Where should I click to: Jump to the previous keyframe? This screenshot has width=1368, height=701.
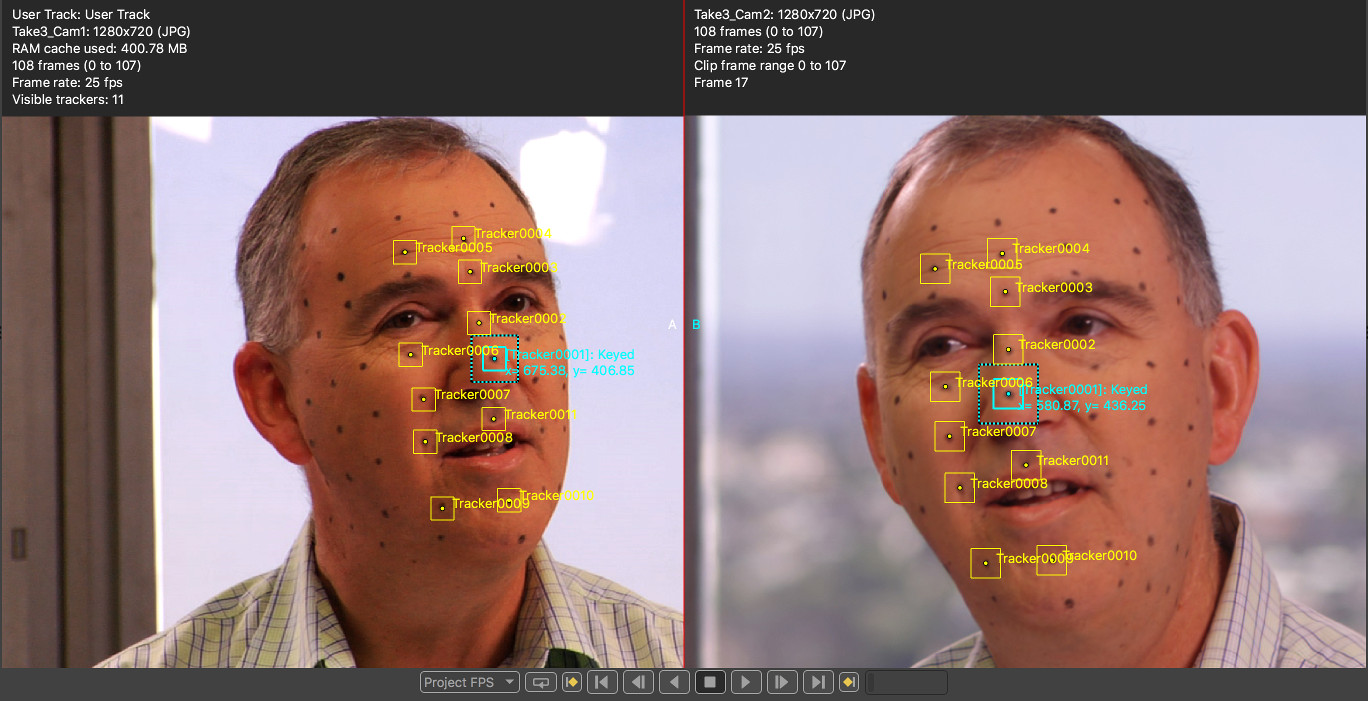pos(572,682)
